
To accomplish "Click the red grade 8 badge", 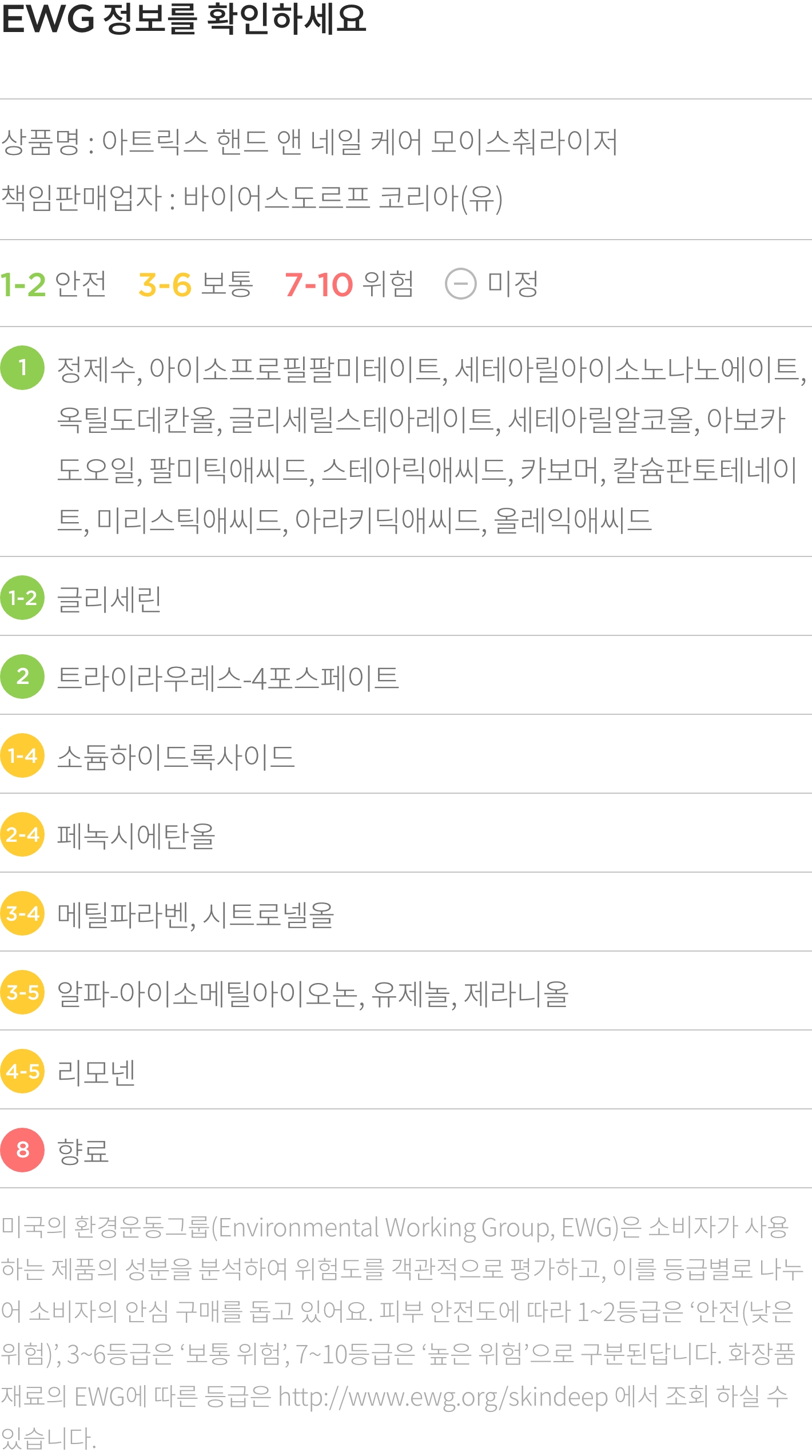I will tap(22, 1150).
